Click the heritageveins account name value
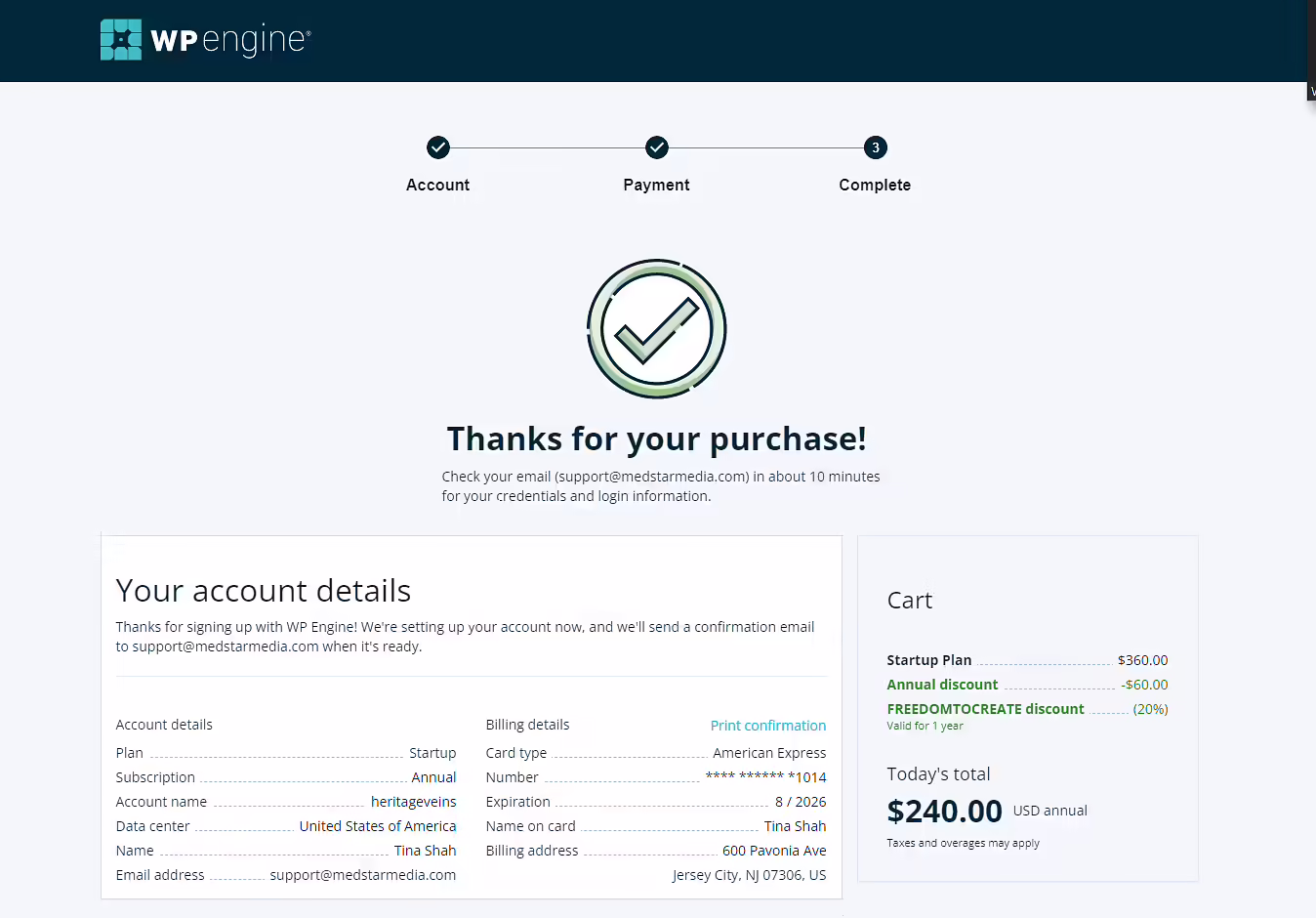Image resolution: width=1316 pixels, height=918 pixels. pyautogui.click(x=414, y=802)
